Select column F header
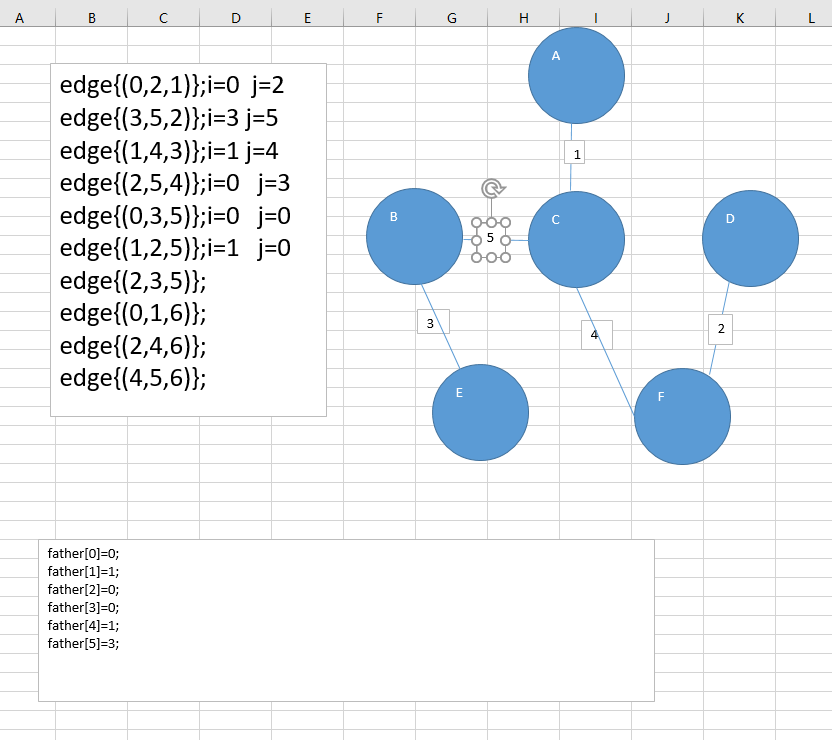The height and width of the screenshot is (740, 832). click(379, 18)
